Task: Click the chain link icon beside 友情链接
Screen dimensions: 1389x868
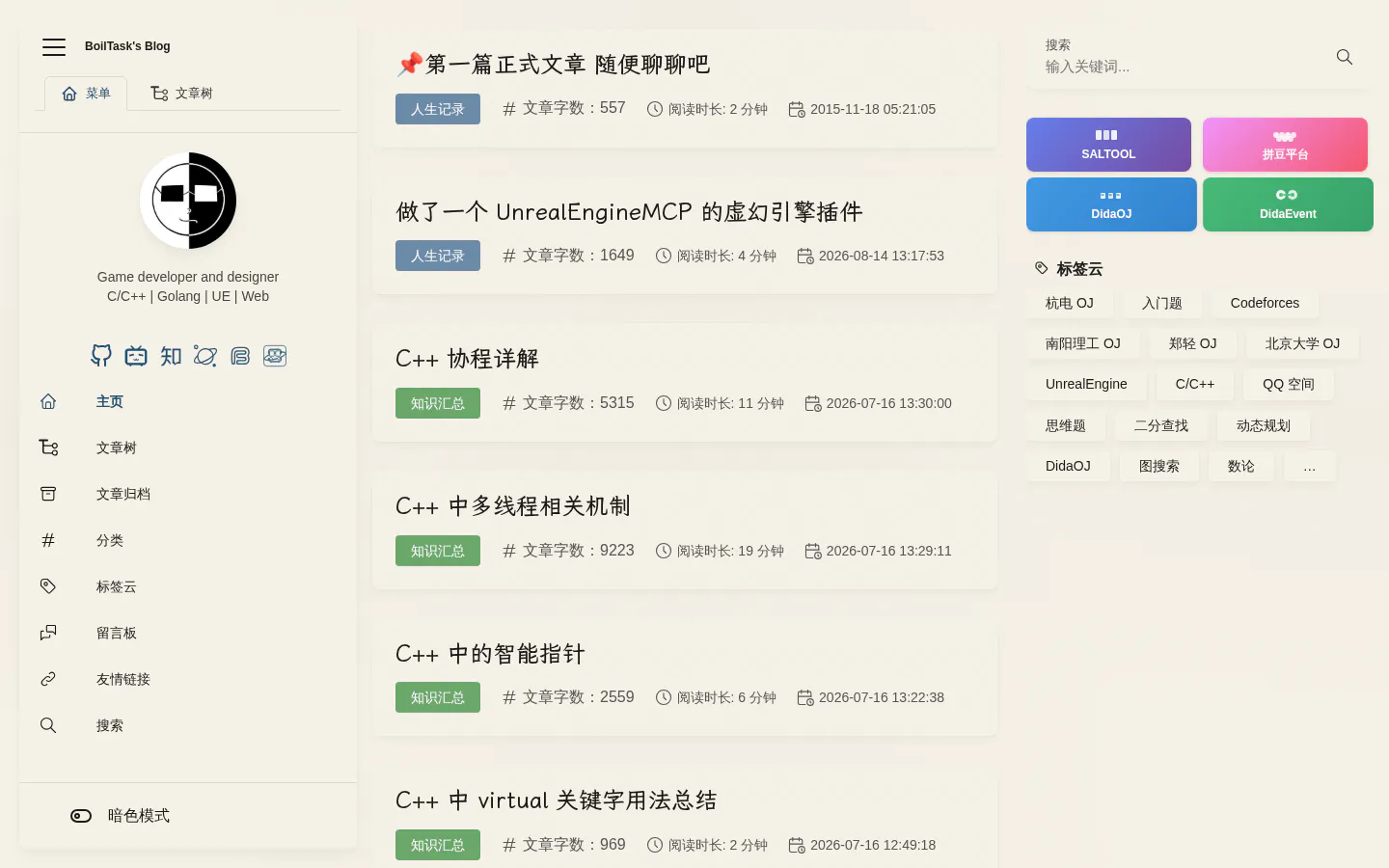Action: [x=48, y=679]
